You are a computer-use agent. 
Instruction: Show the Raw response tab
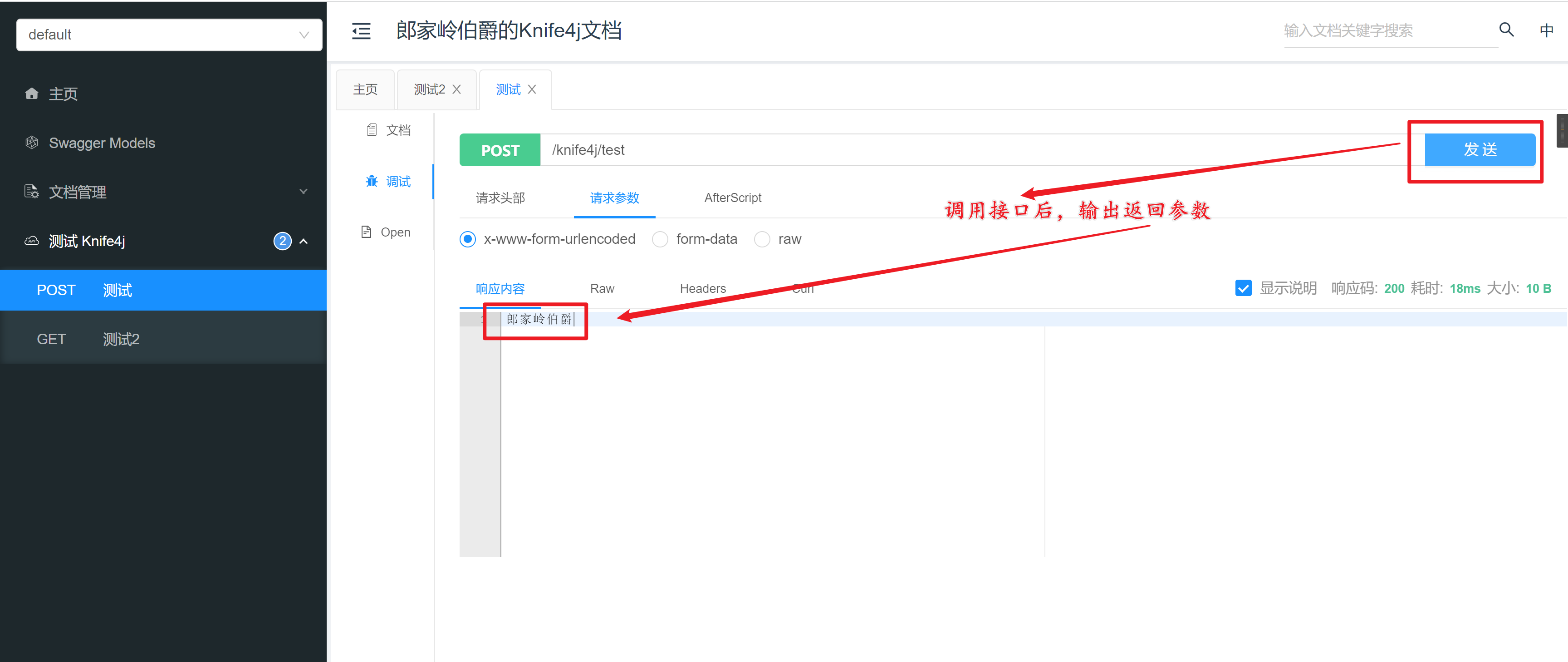602,288
